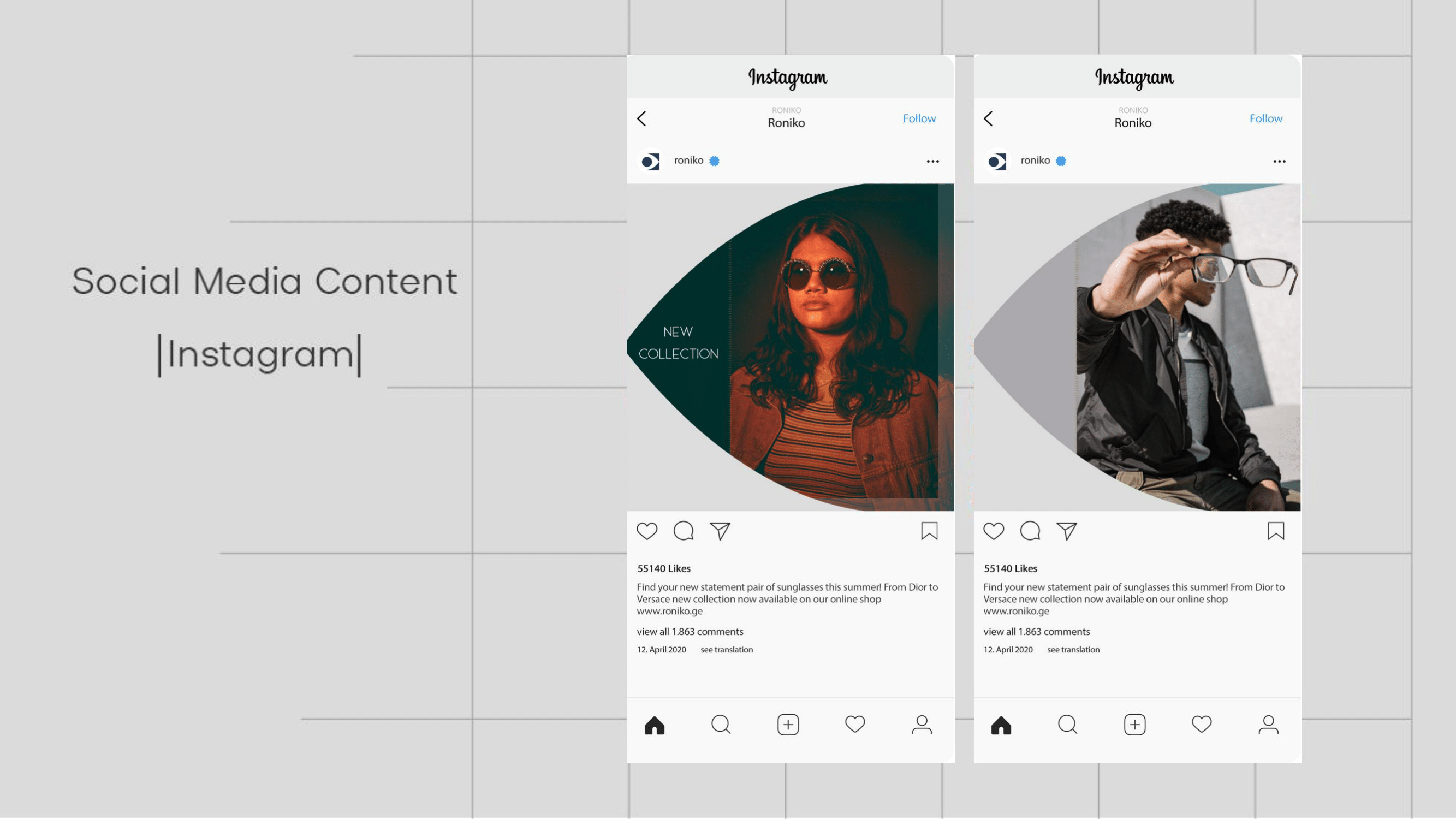Open comments on the left post

[x=684, y=531]
